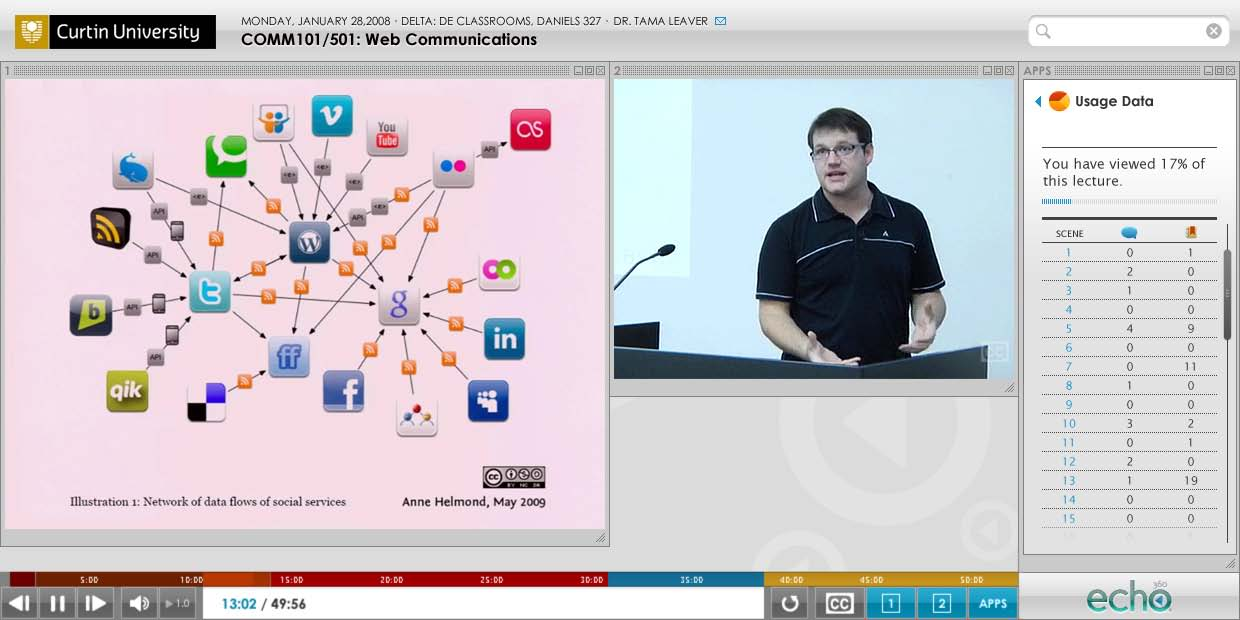
Task: Minimize video panel 2
Action: [986, 71]
